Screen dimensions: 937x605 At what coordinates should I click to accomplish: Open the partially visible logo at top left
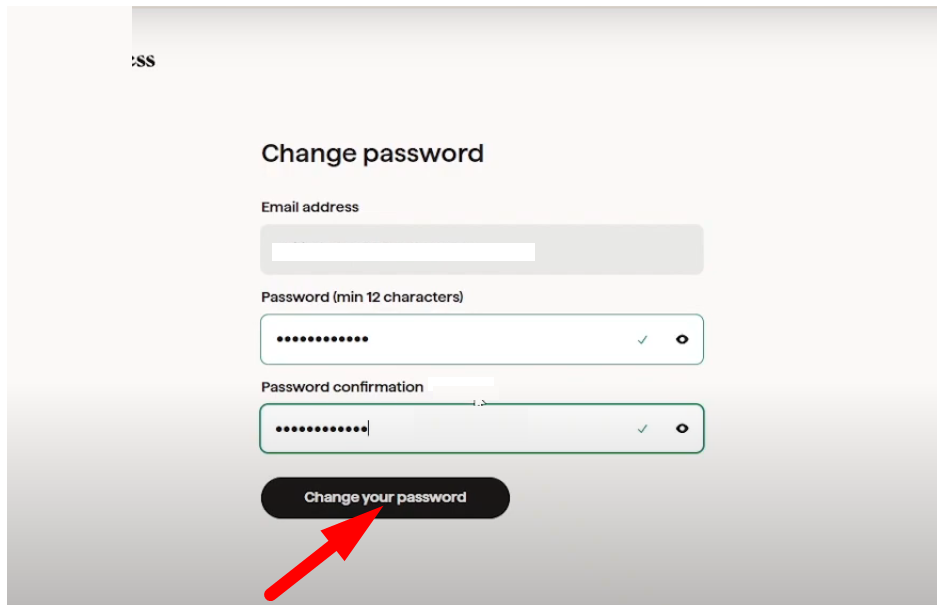pos(143,60)
